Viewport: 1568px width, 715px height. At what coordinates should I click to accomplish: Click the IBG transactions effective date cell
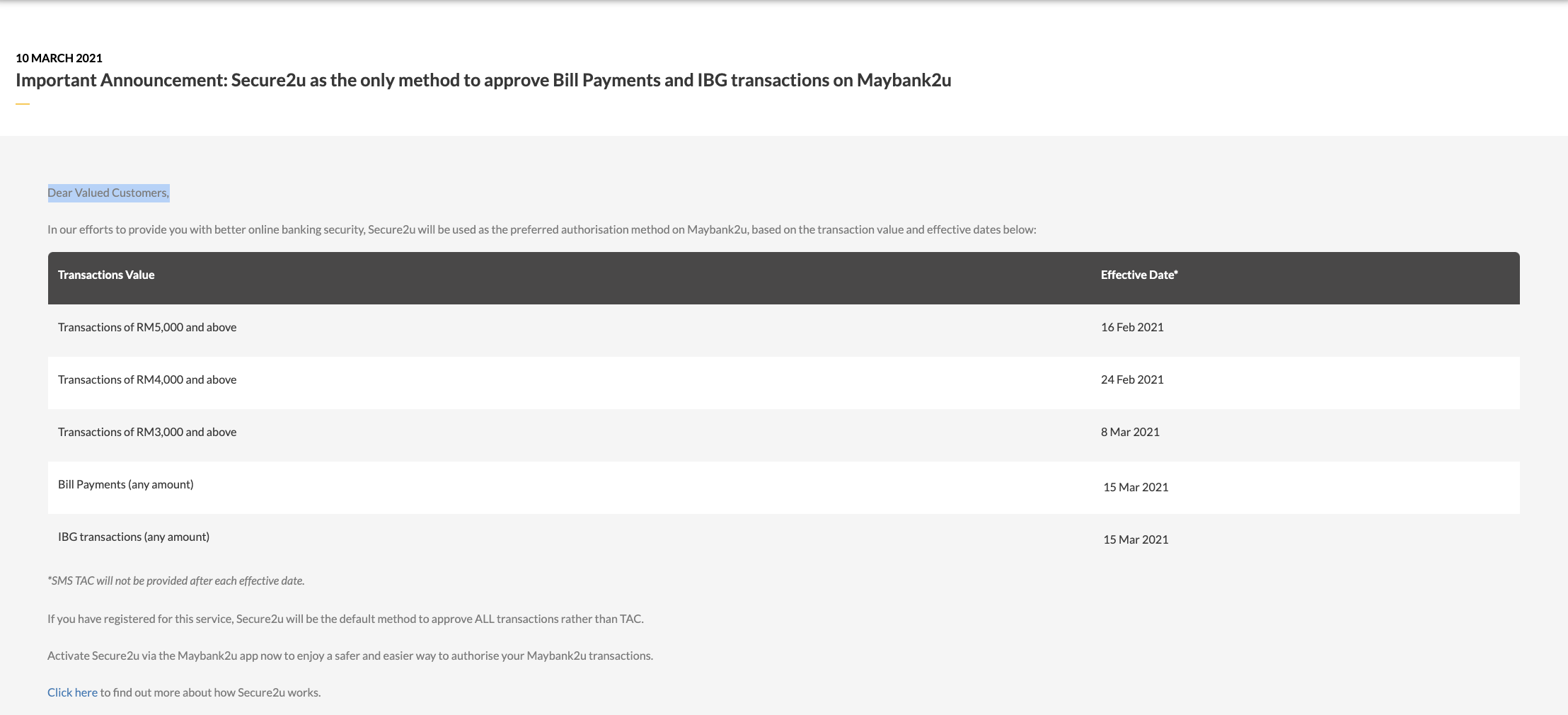(x=1136, y=539)
